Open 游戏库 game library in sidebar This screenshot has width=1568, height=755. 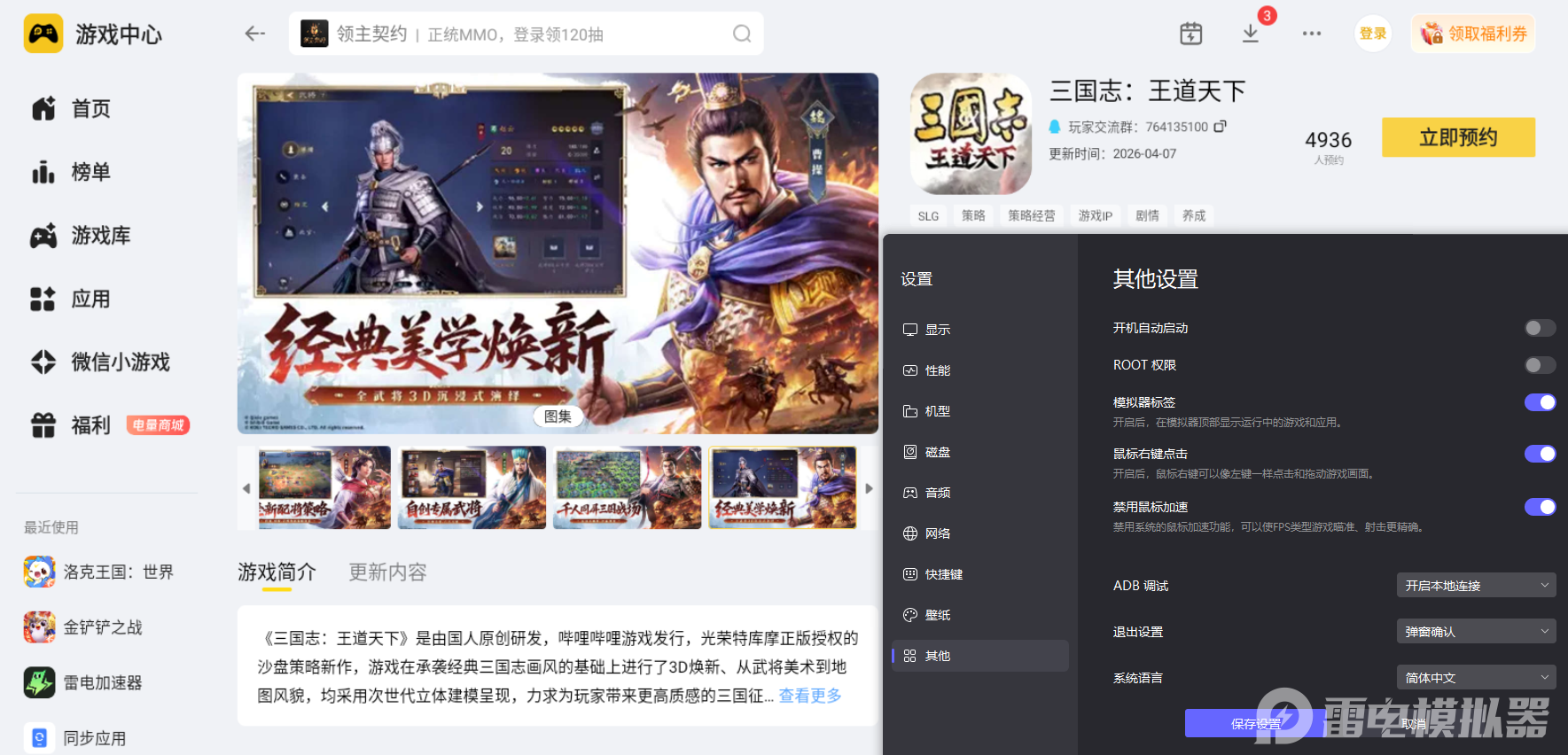coord(81,236)
